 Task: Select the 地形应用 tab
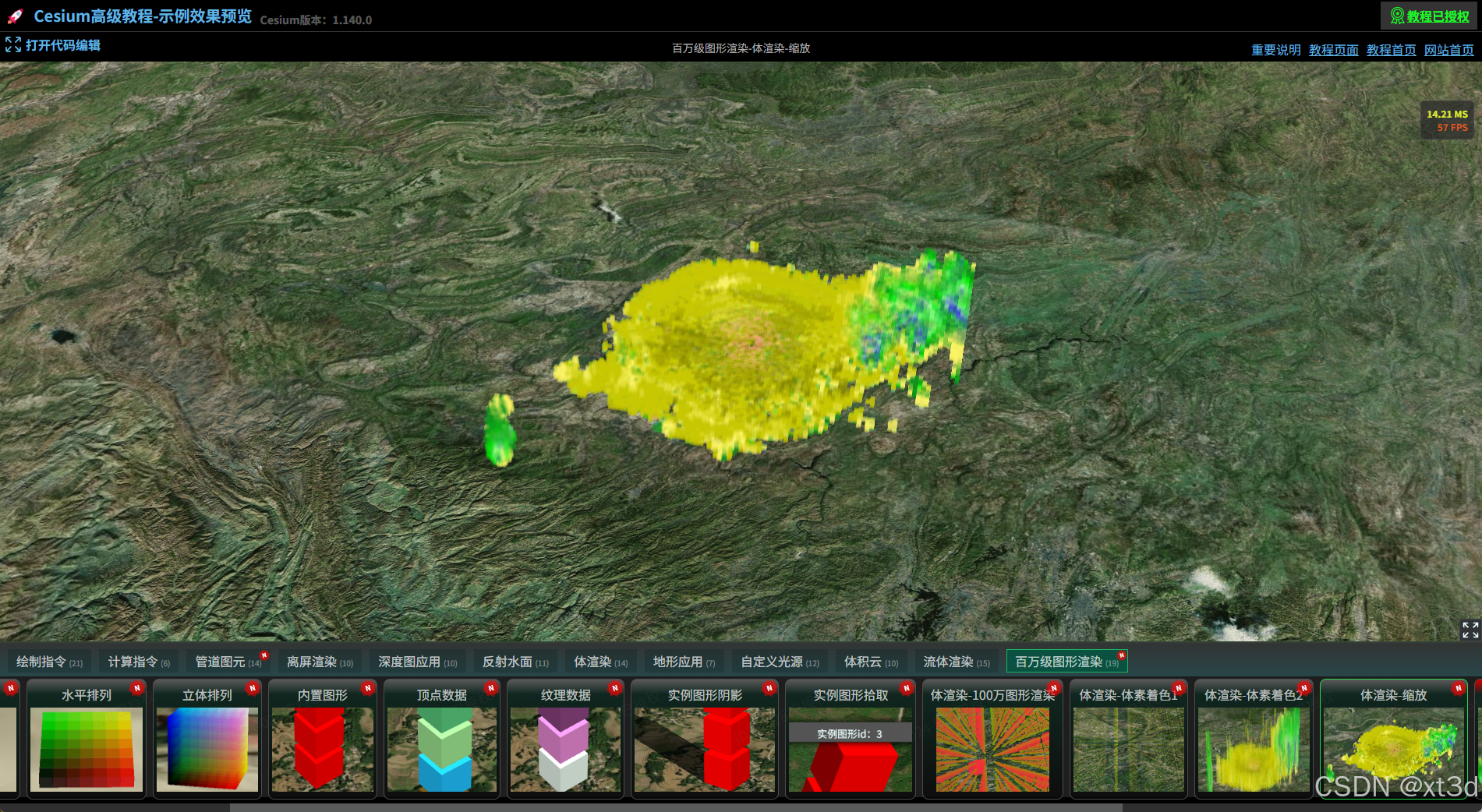point(684,662)
